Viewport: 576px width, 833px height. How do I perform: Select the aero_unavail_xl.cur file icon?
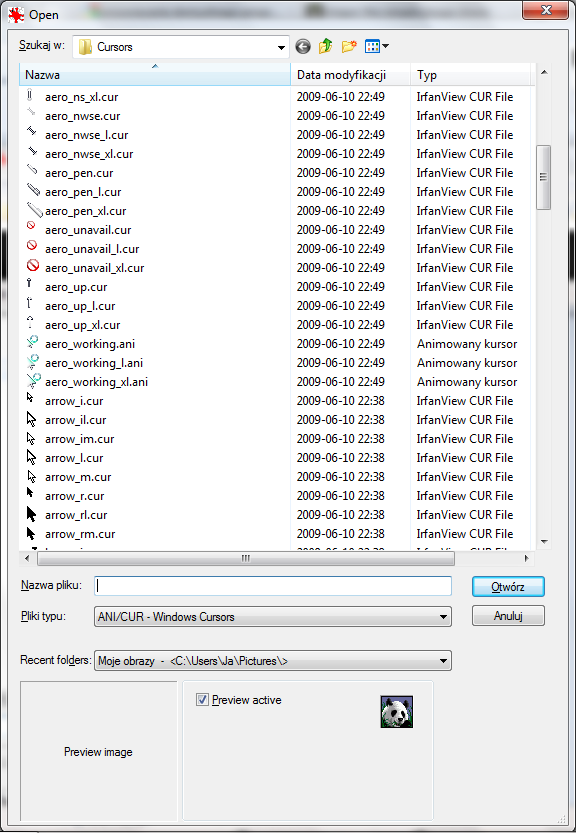tap(32, 266)
